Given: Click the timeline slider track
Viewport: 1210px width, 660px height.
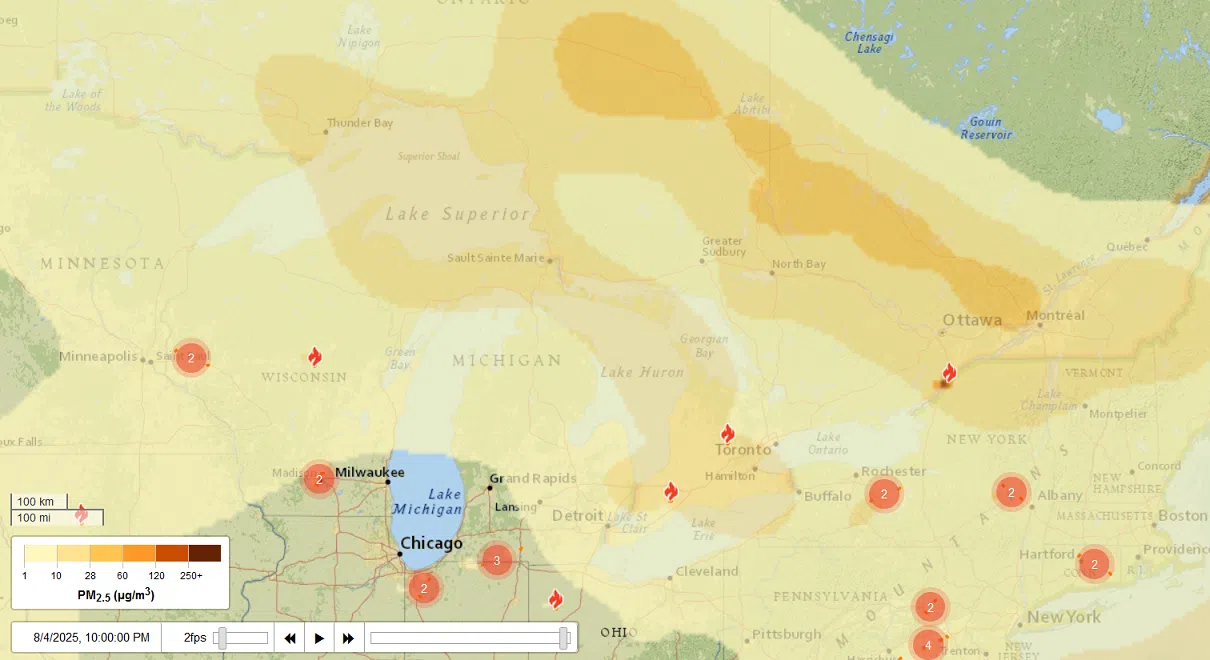Looking at the screenshot, I should click(x=470, y=638).
